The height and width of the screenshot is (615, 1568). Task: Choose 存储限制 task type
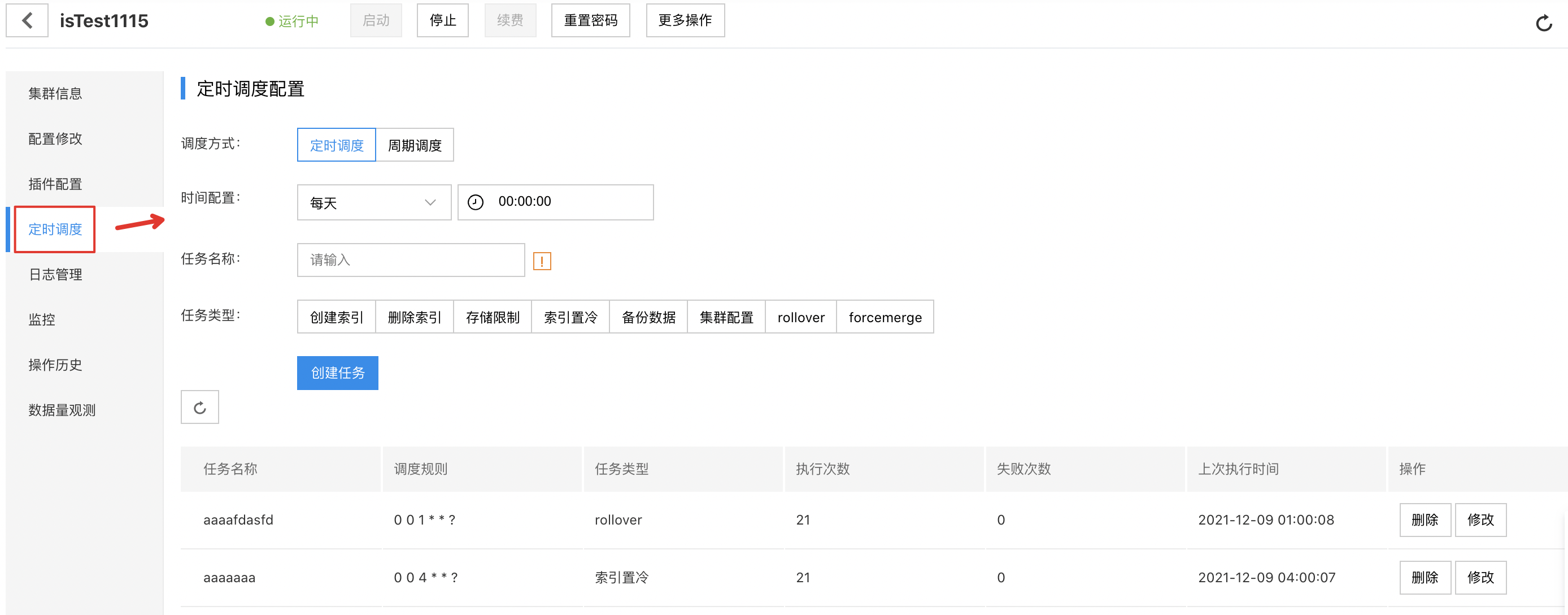point(493,317)
